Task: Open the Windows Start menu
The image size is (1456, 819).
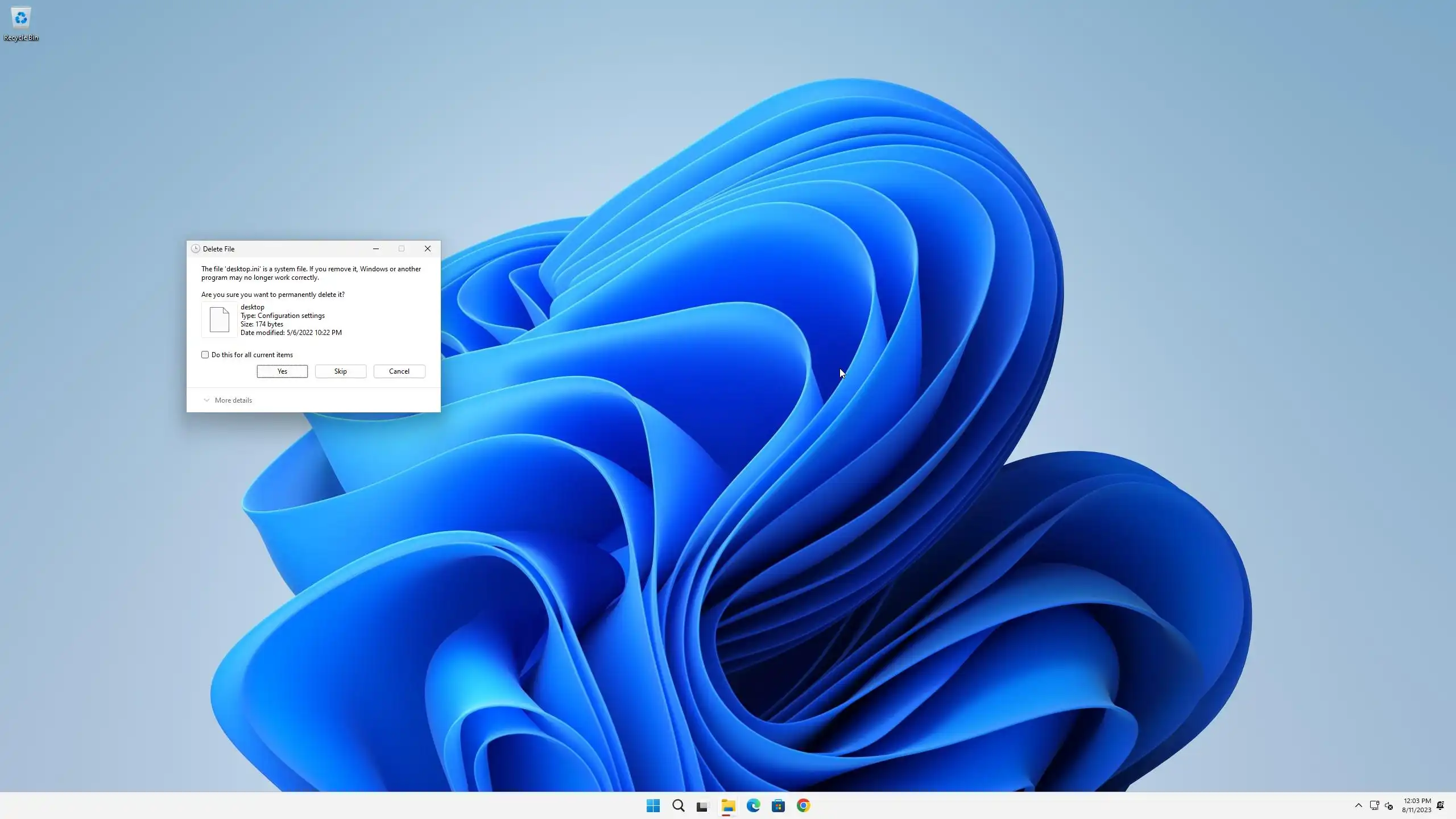Action: (653, 805)
